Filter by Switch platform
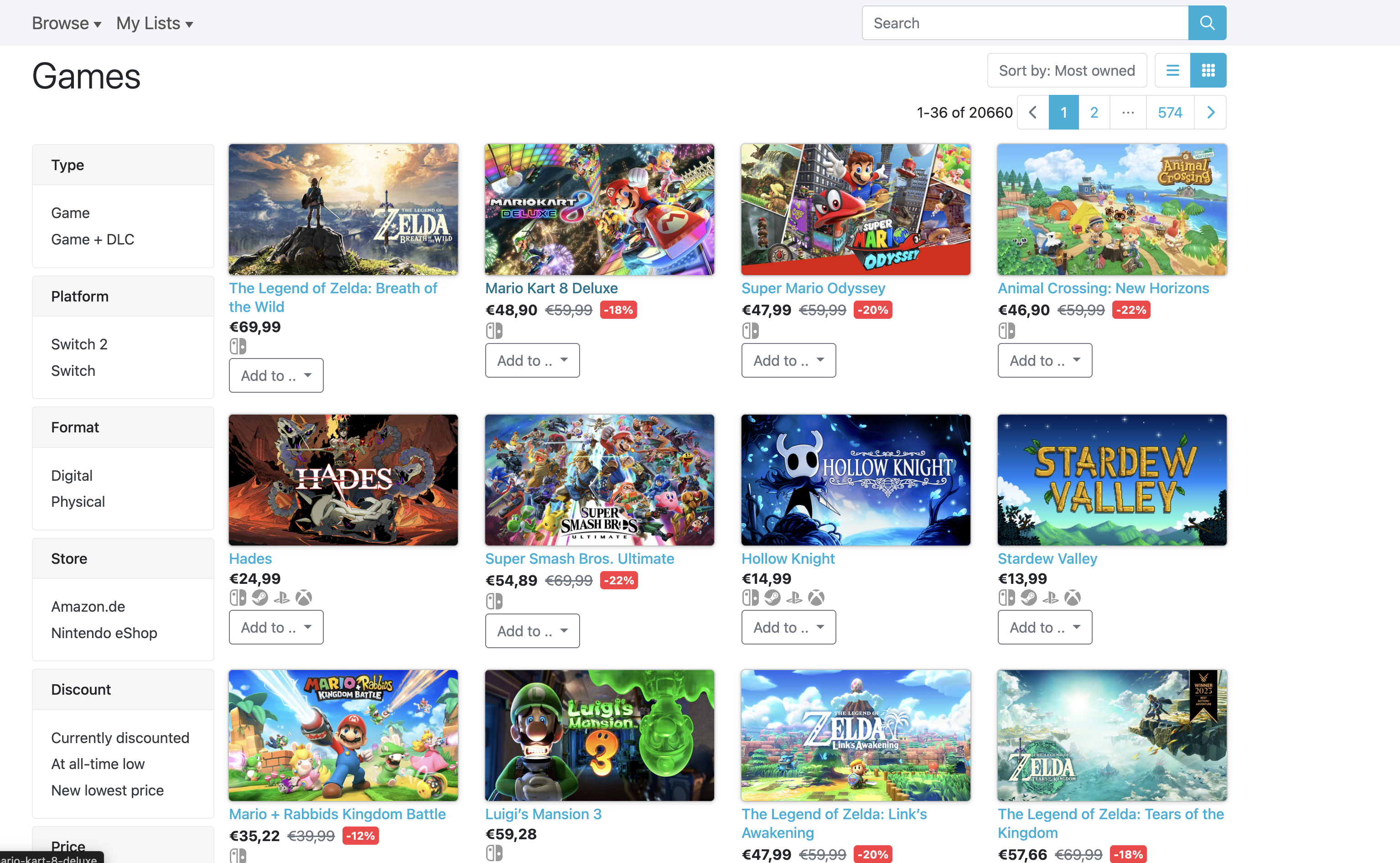 point(73,370)
